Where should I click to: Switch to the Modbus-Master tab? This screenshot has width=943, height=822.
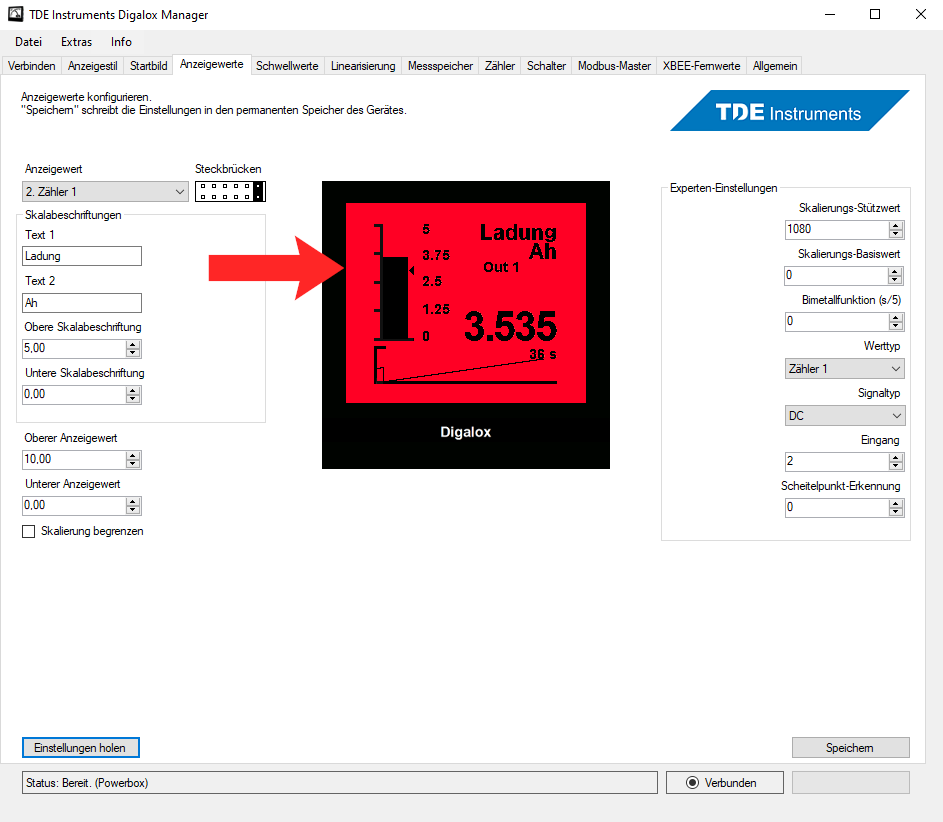pos(614,66)
